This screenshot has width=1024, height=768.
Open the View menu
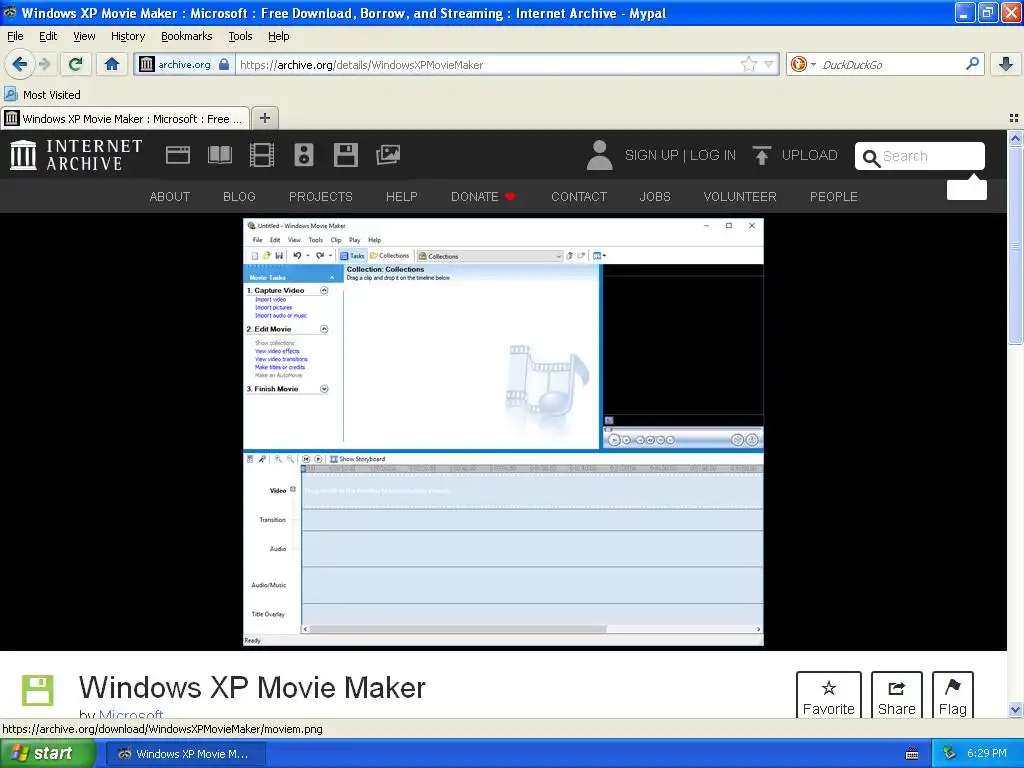click(84, 36)
